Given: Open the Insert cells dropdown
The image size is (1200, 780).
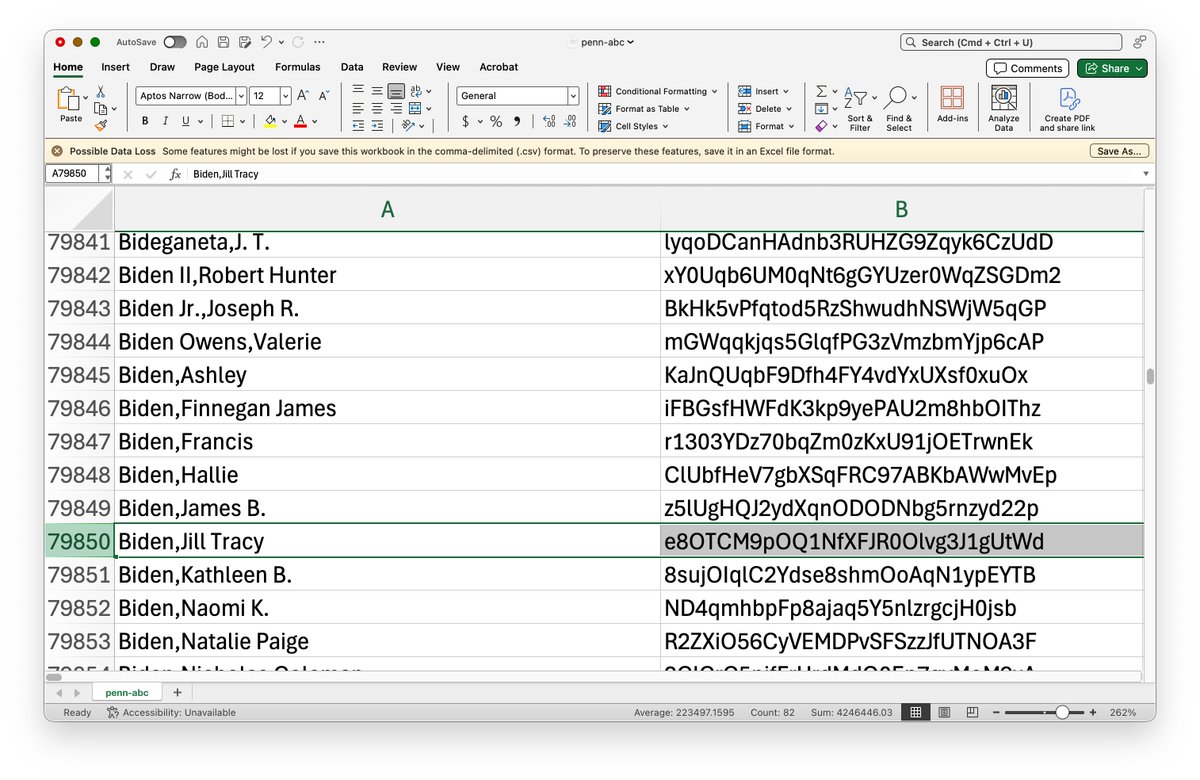Looking at the screenshot, I should (764, 91).
